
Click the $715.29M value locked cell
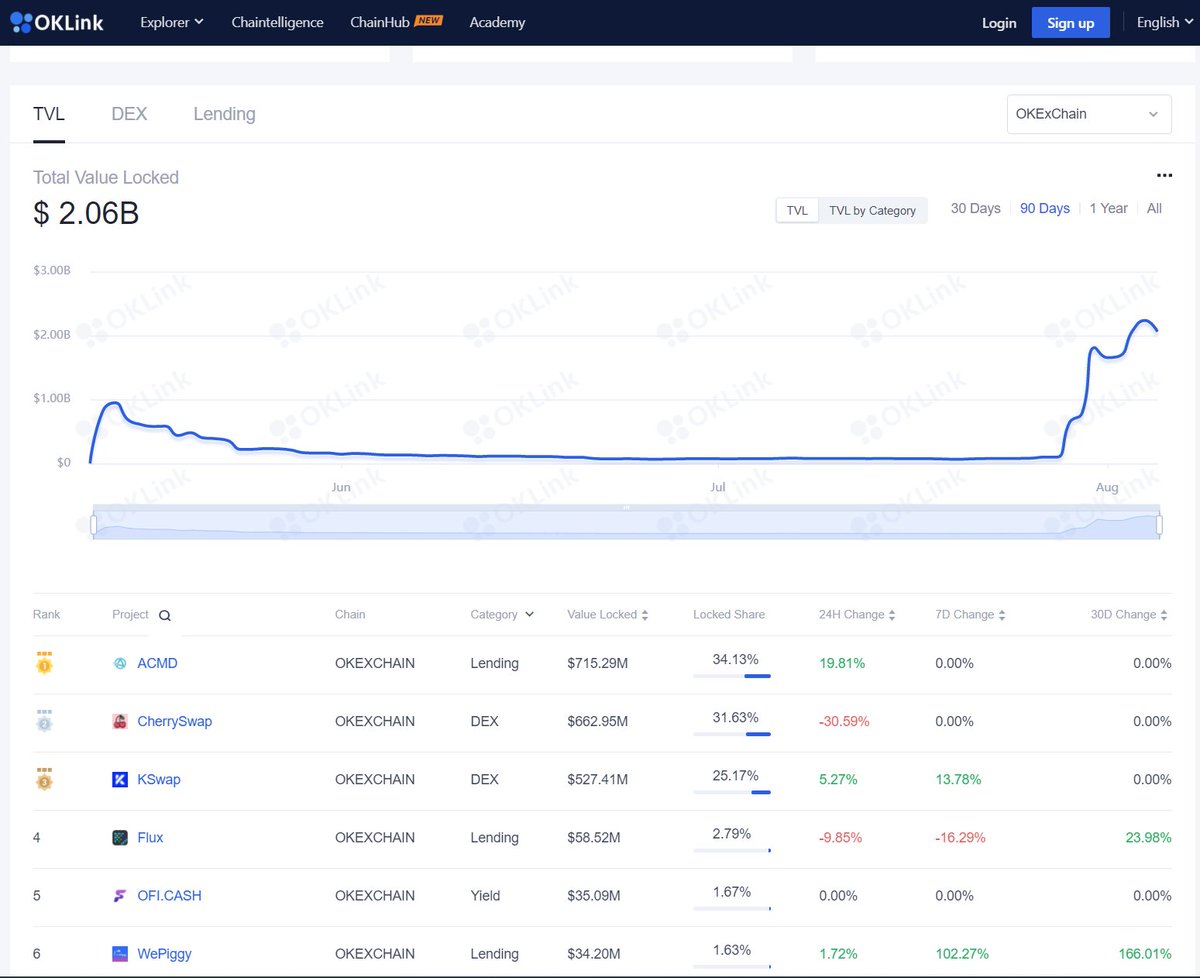[x=597, y=663]
